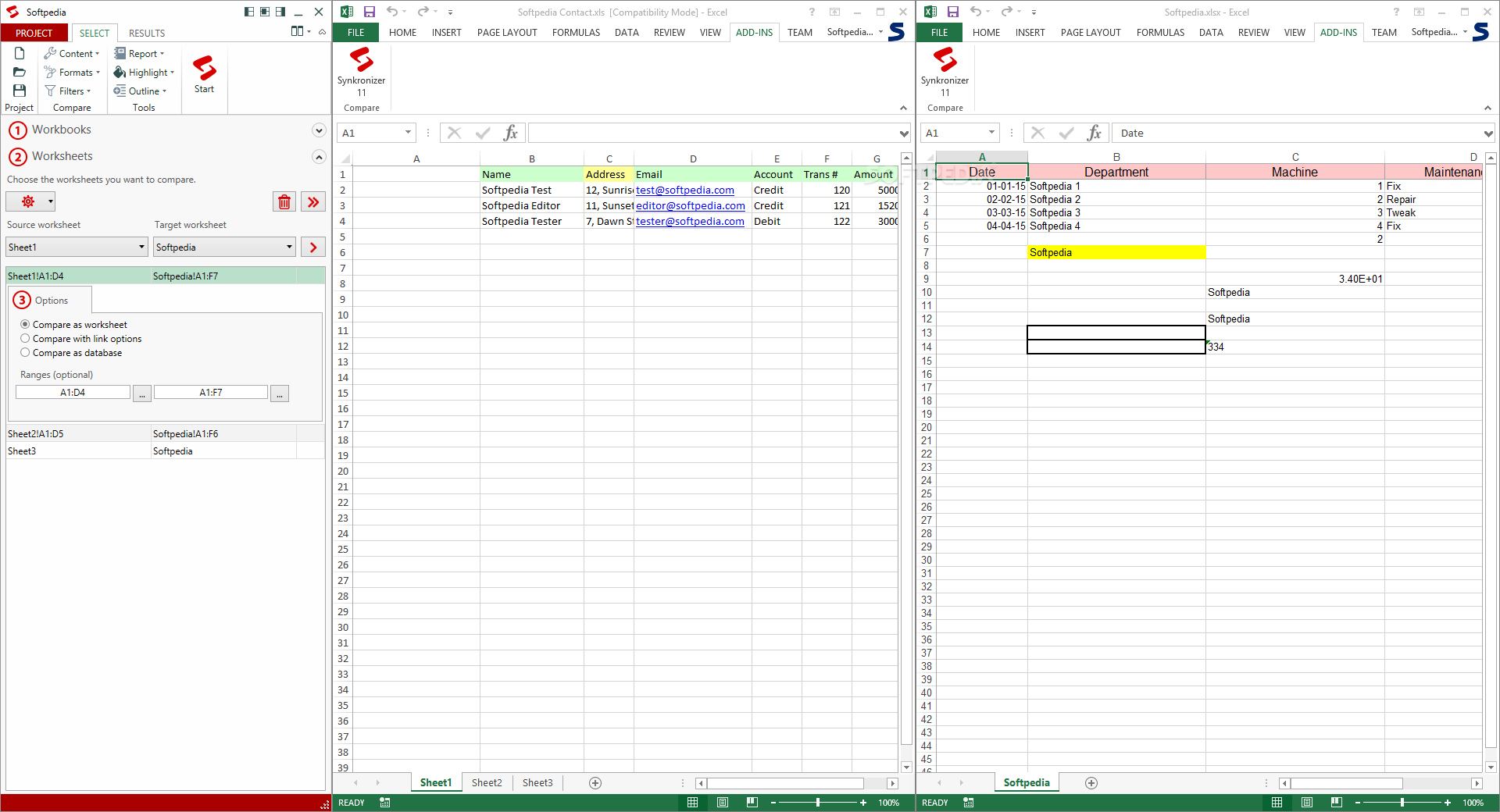1500x812 pixels.
Task: Click macro record icon in Softpedia.xlsx status bar
Action: pyautogui.click(x=969, y=803)
